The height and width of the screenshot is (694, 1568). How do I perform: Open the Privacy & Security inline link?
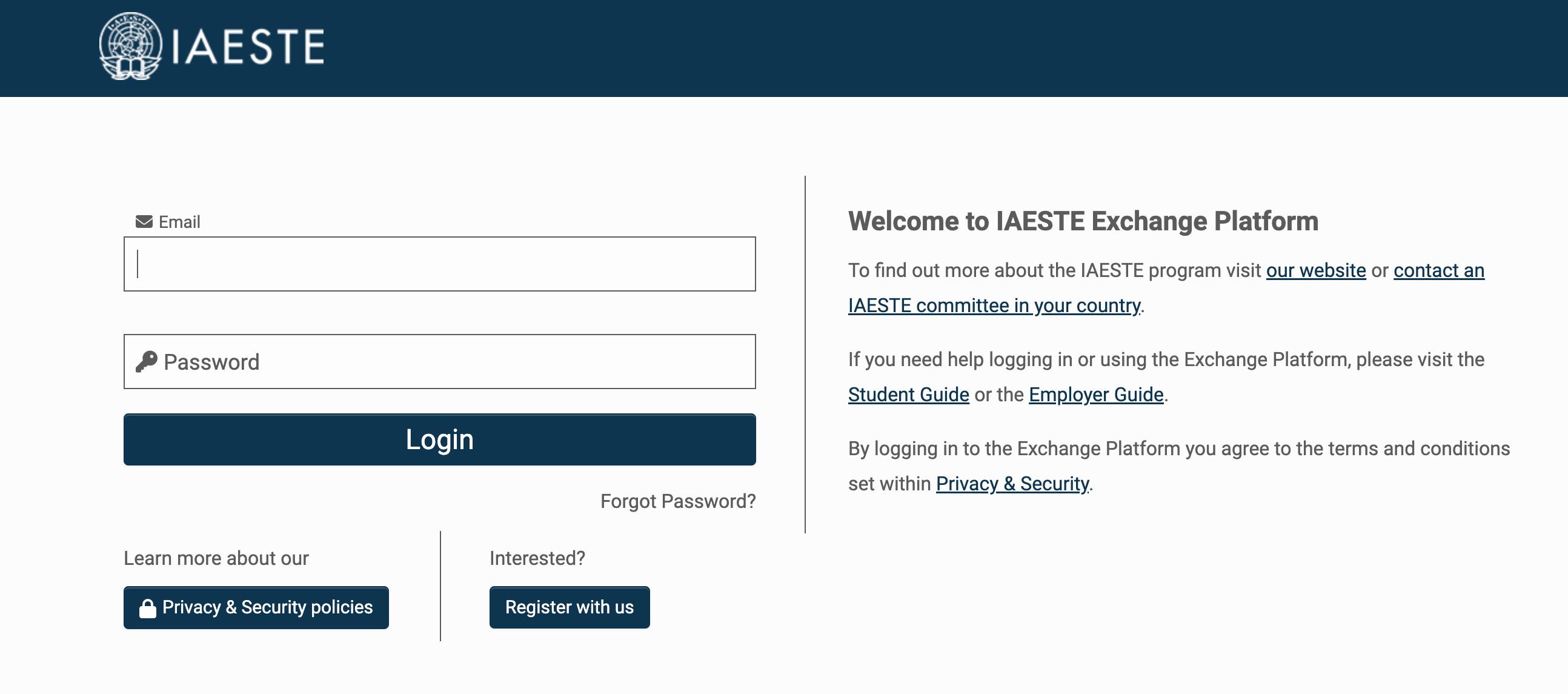[x=1012, y=483]
